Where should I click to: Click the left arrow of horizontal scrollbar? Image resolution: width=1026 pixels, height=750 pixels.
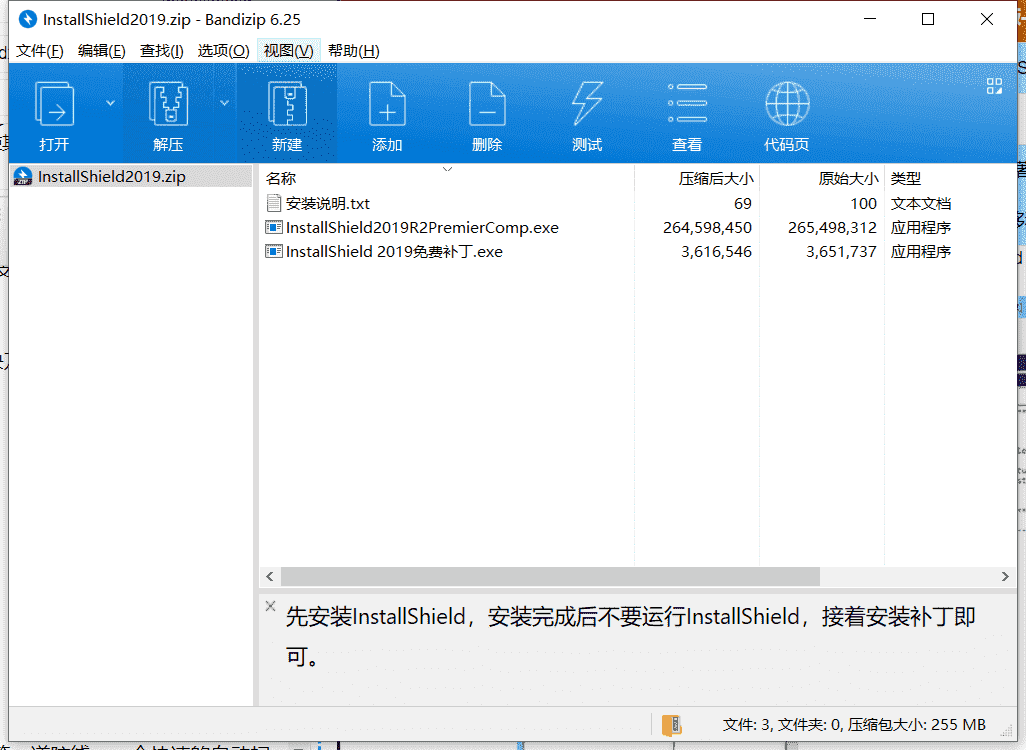point(270,577)
